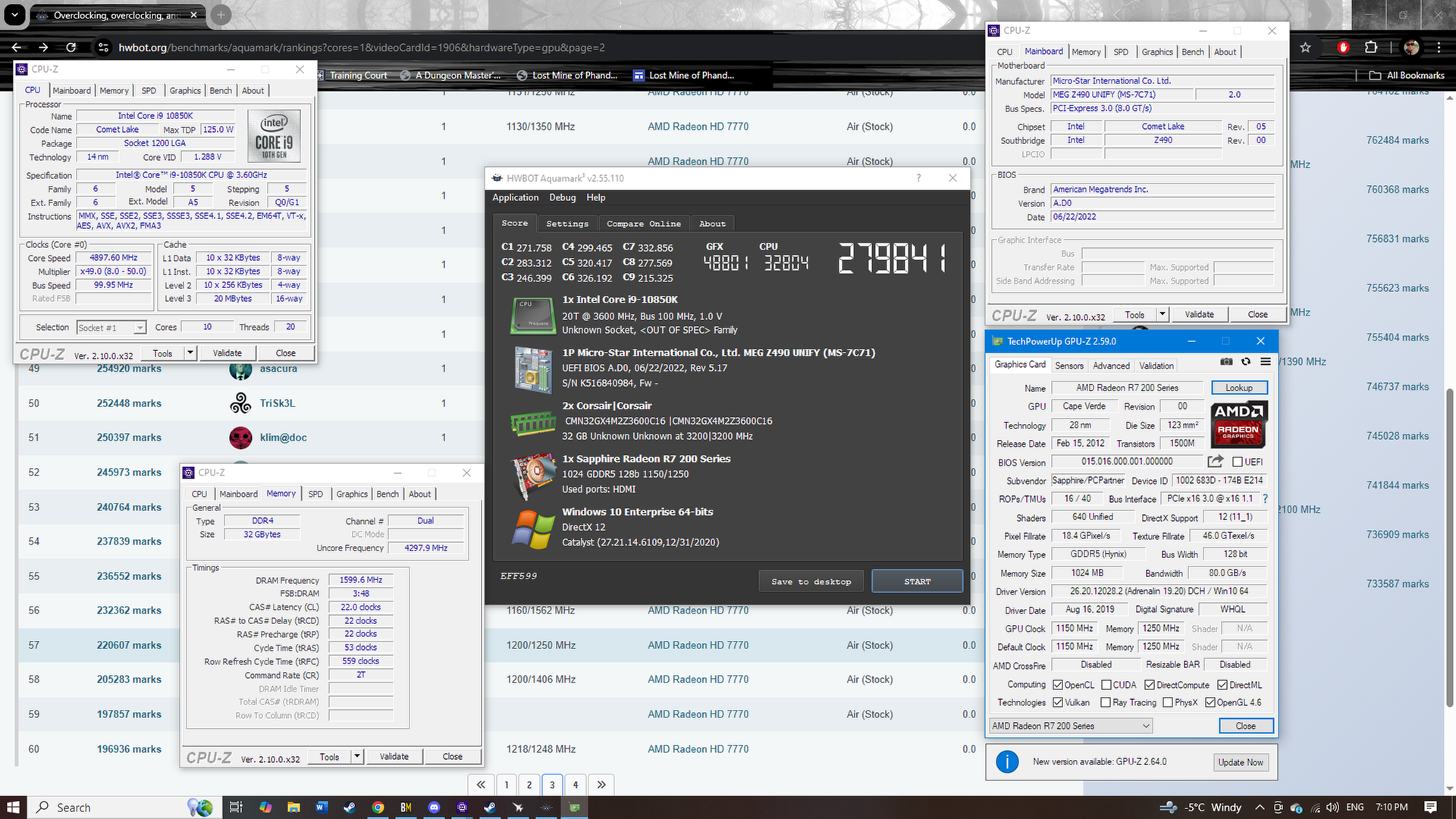
Task: Go to rankings page 4
Action: coord(576,784)
